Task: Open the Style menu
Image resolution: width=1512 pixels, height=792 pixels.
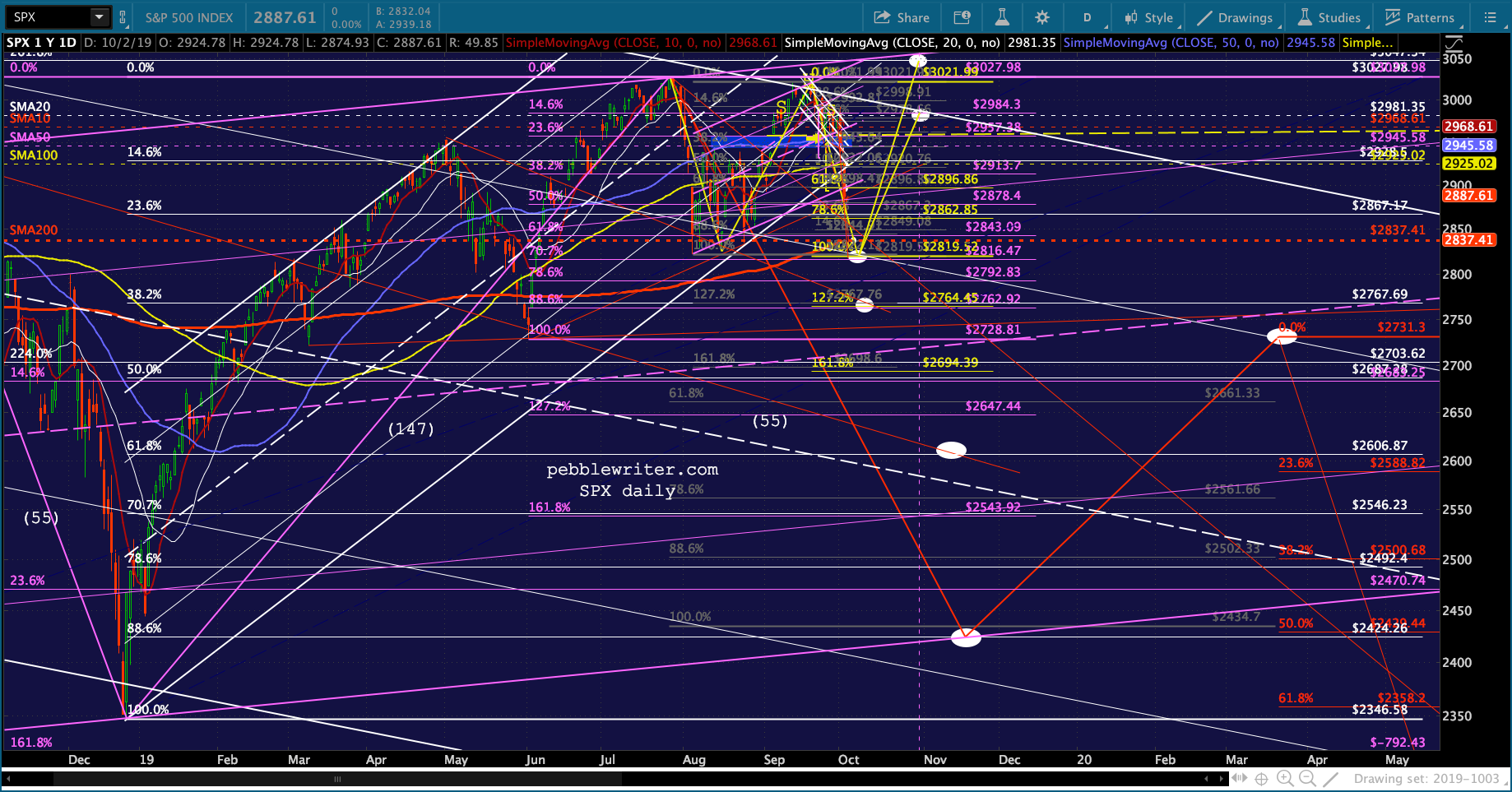Action: pos(1150,17)
